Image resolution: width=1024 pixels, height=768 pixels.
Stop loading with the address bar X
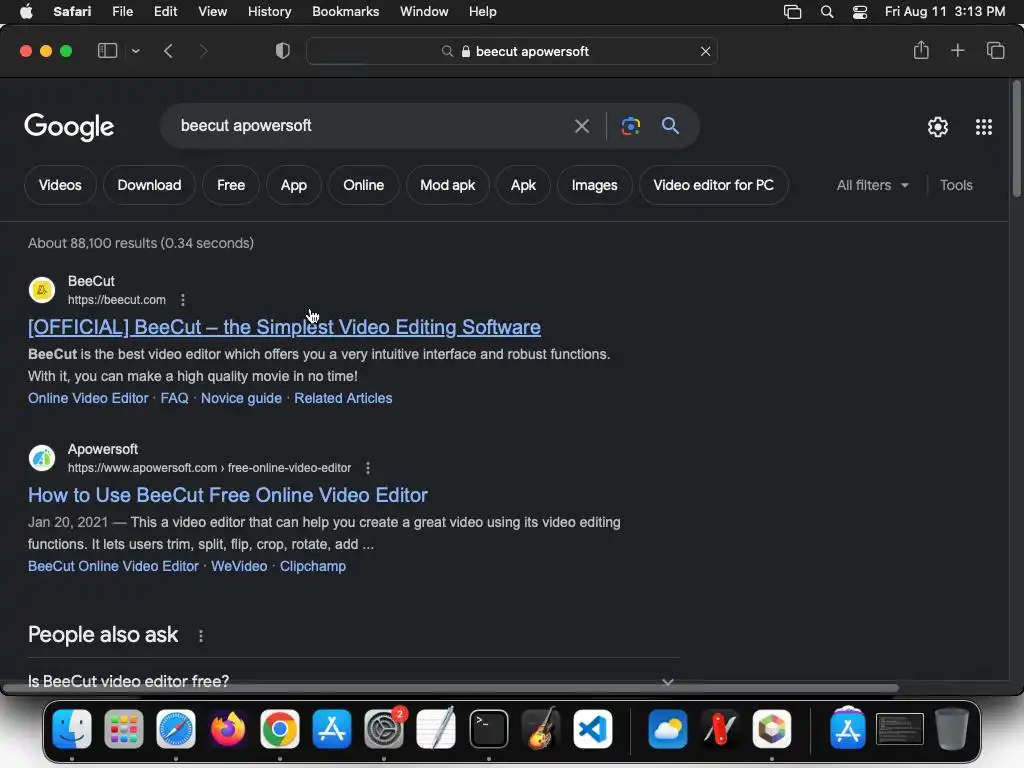tap(705, 51)
